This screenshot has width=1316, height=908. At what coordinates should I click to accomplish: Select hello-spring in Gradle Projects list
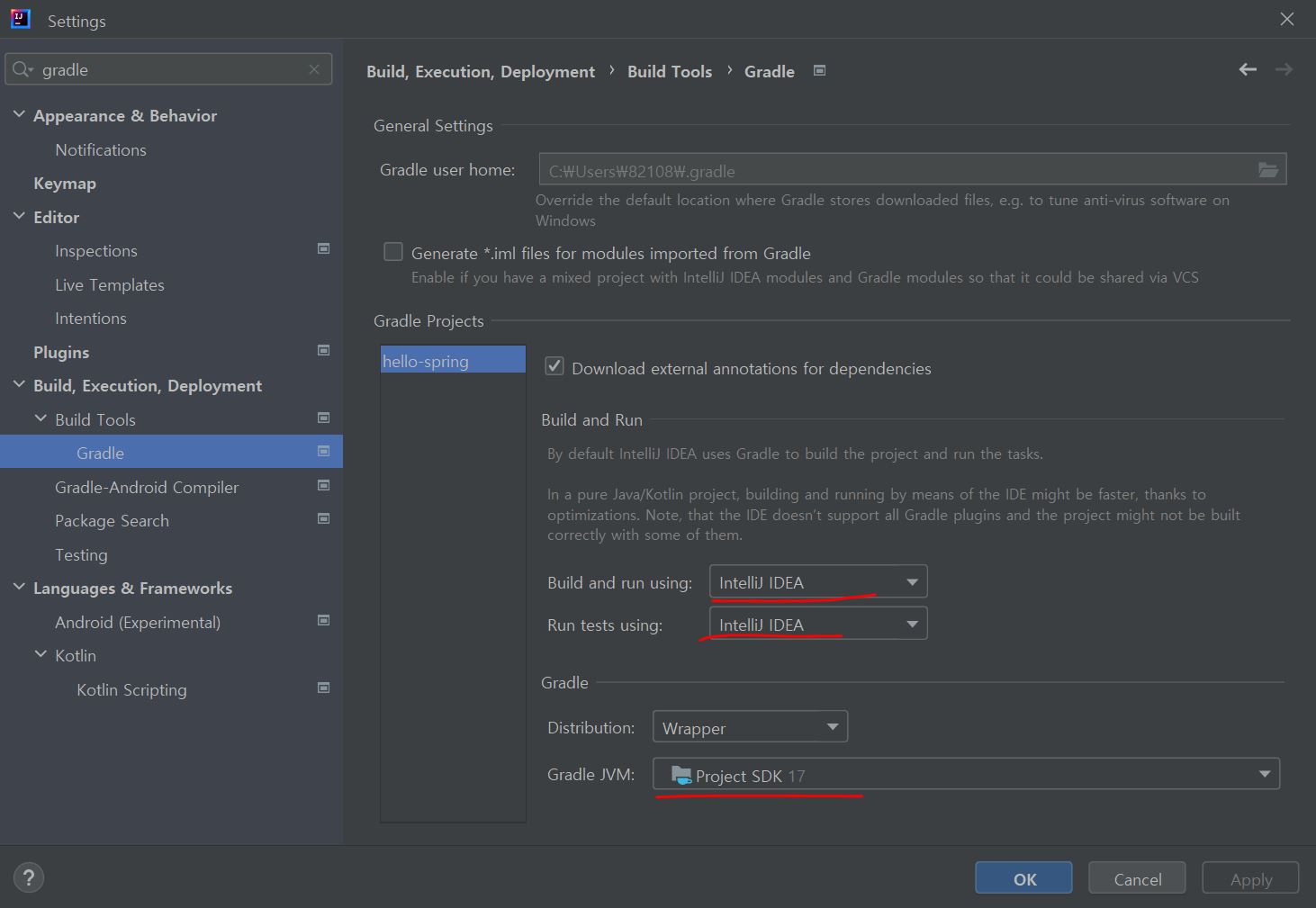[x=453, y=360]
